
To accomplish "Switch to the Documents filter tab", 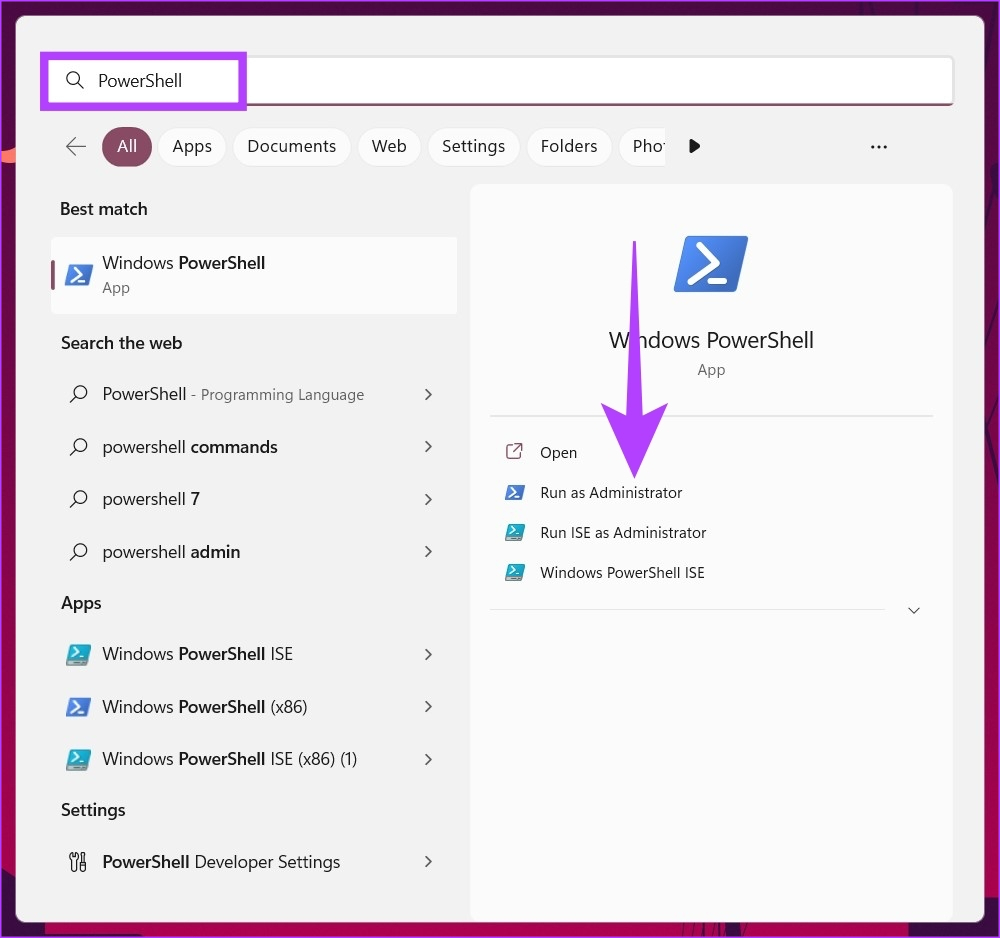I will (291, 147).
